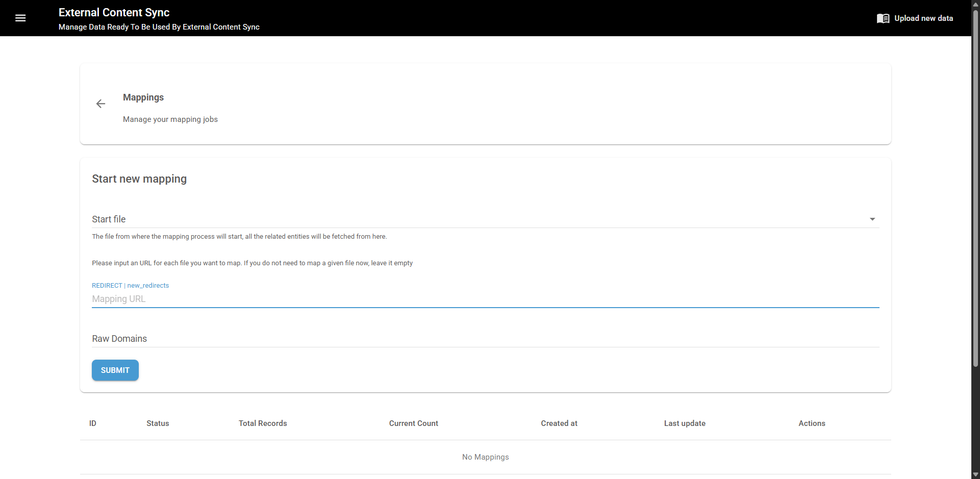Screen dimensions: 980x479
Task: Click the REDIRECT | new_redirects label
Action: pyautogui.click(x=130, y=285)
